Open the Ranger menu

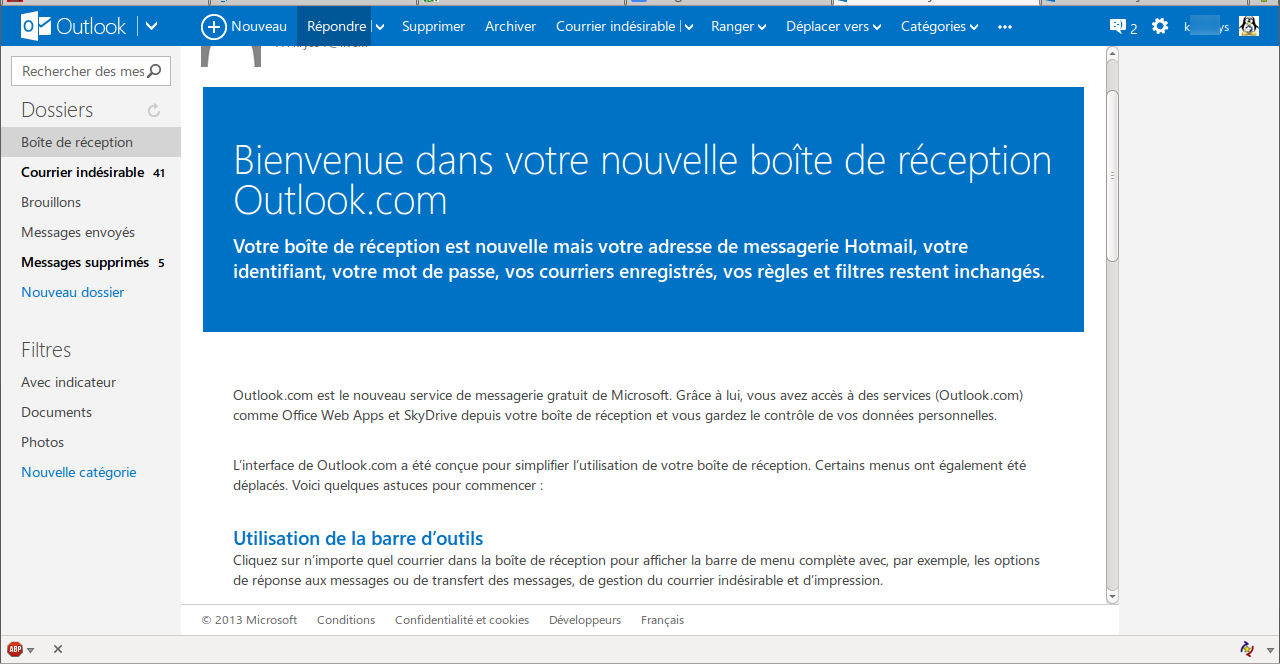[x=738, y=27]
